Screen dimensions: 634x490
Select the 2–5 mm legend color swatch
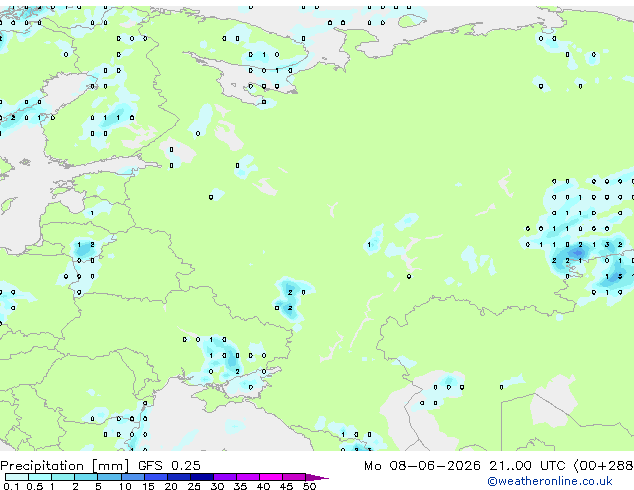click(86, 477)
